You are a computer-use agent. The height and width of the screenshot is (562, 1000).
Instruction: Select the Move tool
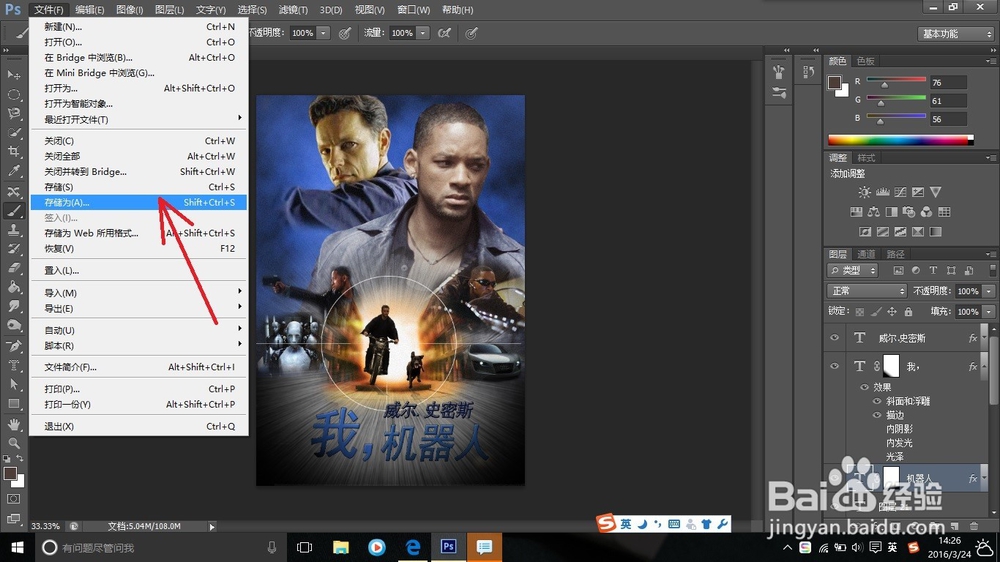(13, 75)
